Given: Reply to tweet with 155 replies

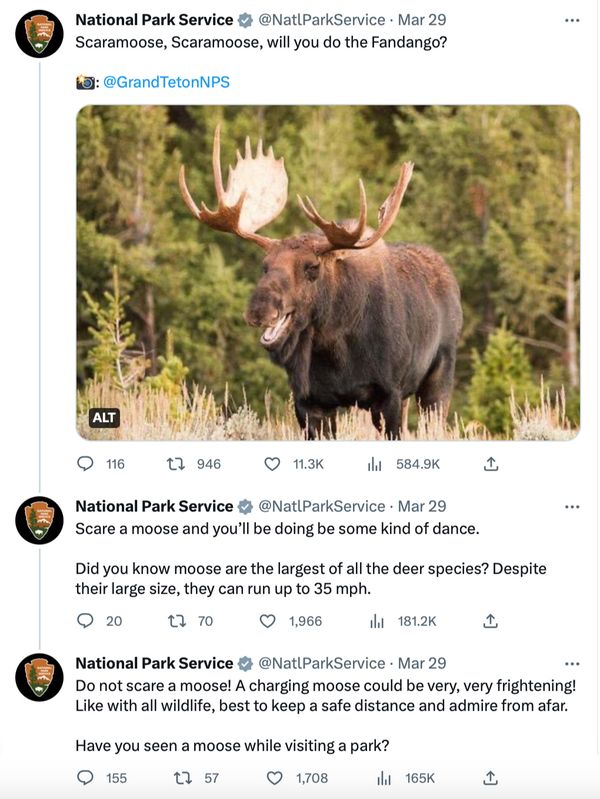Looking at the screenshot, I should point(87,778).
